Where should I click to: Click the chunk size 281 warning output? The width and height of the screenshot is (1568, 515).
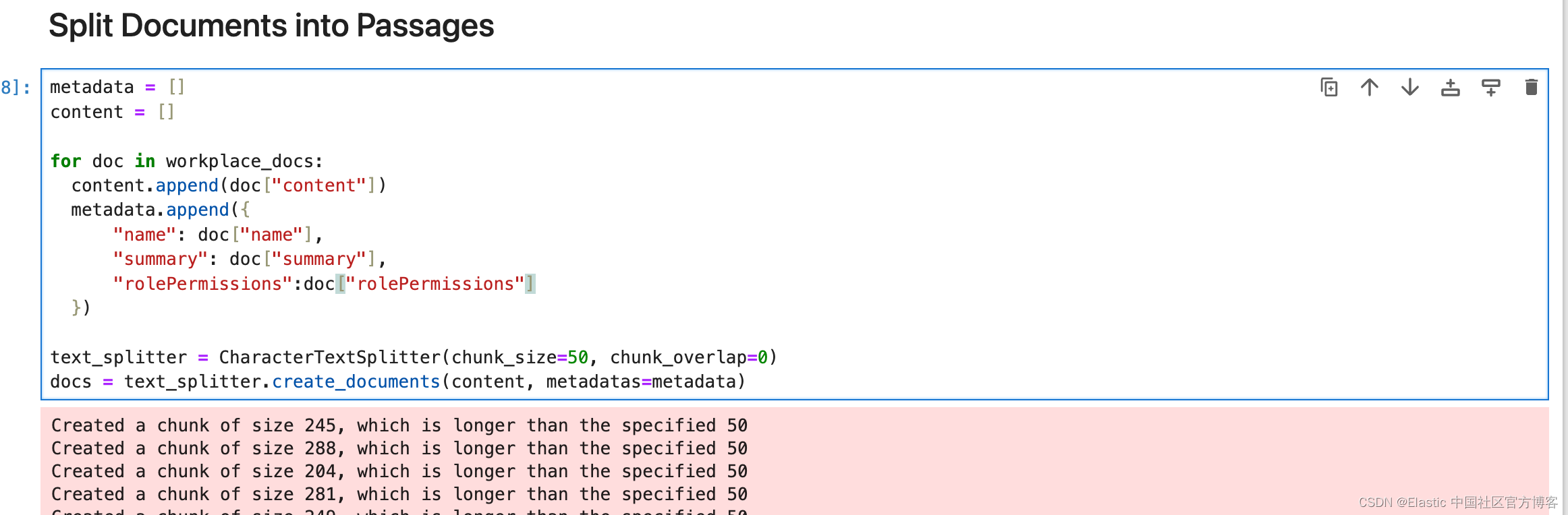point(399,494)
